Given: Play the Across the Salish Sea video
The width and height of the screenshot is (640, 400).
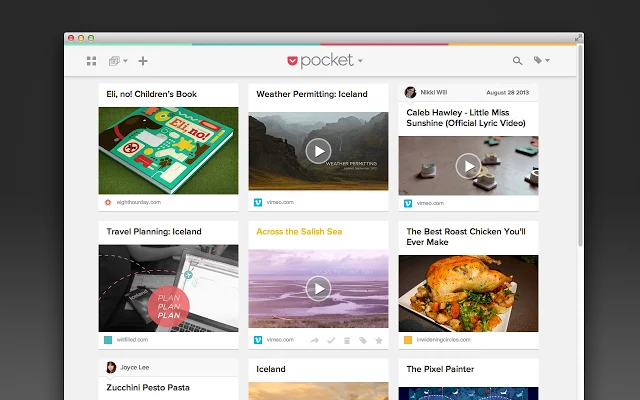Looking at the screenshot, I should 318,289.
